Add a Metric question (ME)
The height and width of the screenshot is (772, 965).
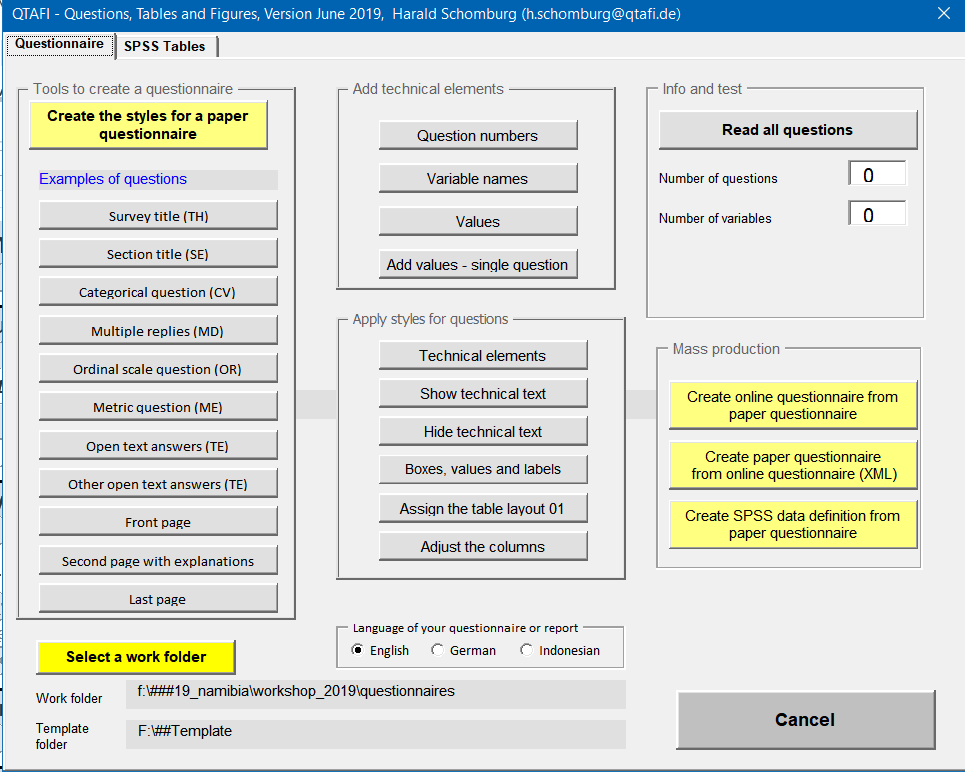pyautogui.click(x=158, y=408)
